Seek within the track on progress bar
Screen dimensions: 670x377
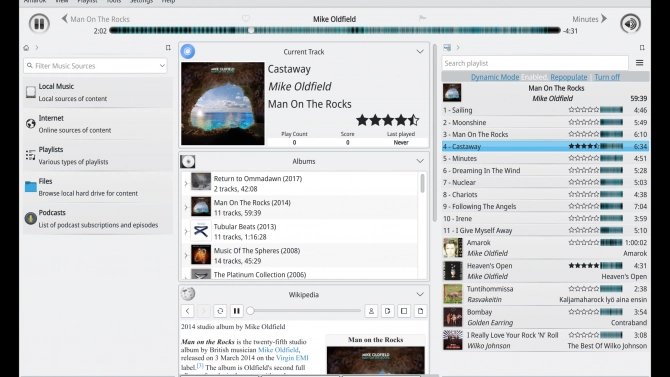335,30
